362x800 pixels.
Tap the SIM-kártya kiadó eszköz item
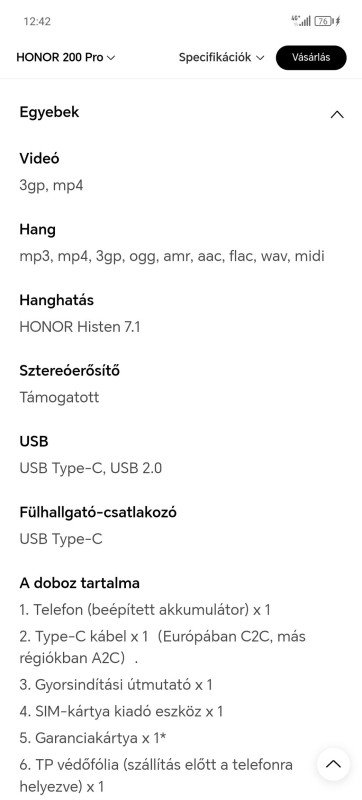[x=121, y=711]
